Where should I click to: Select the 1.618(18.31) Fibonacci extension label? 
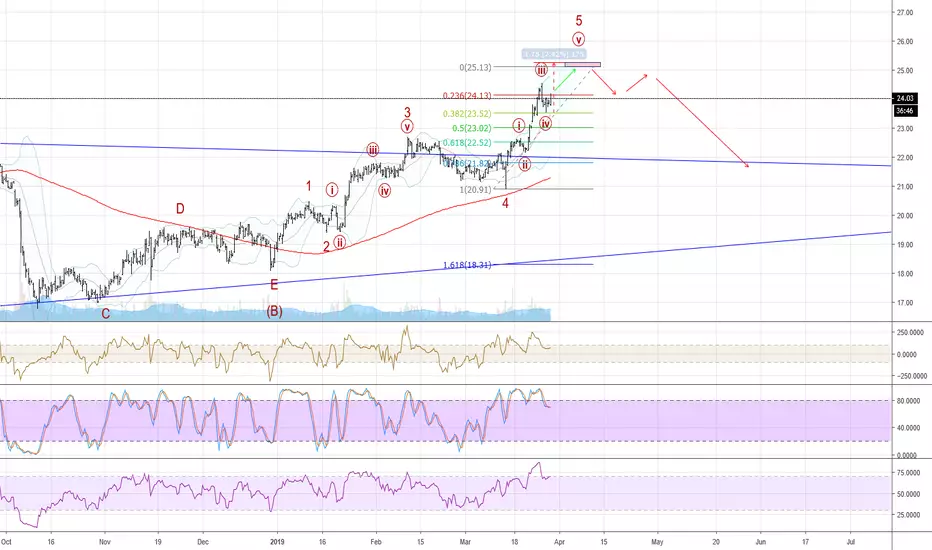(x=467, y=265)
